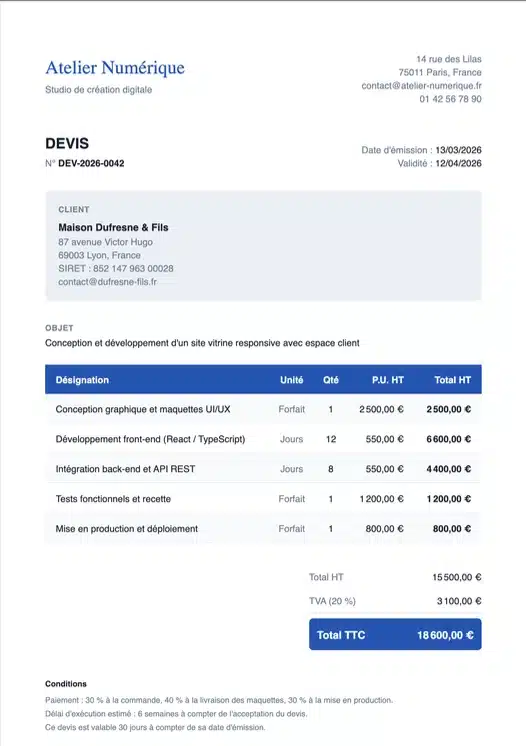Image resolution: width=526 pixels, height=746 pixels.
Task: Click the address line 14 rue des Lilas
Action: tap(449, 59)
